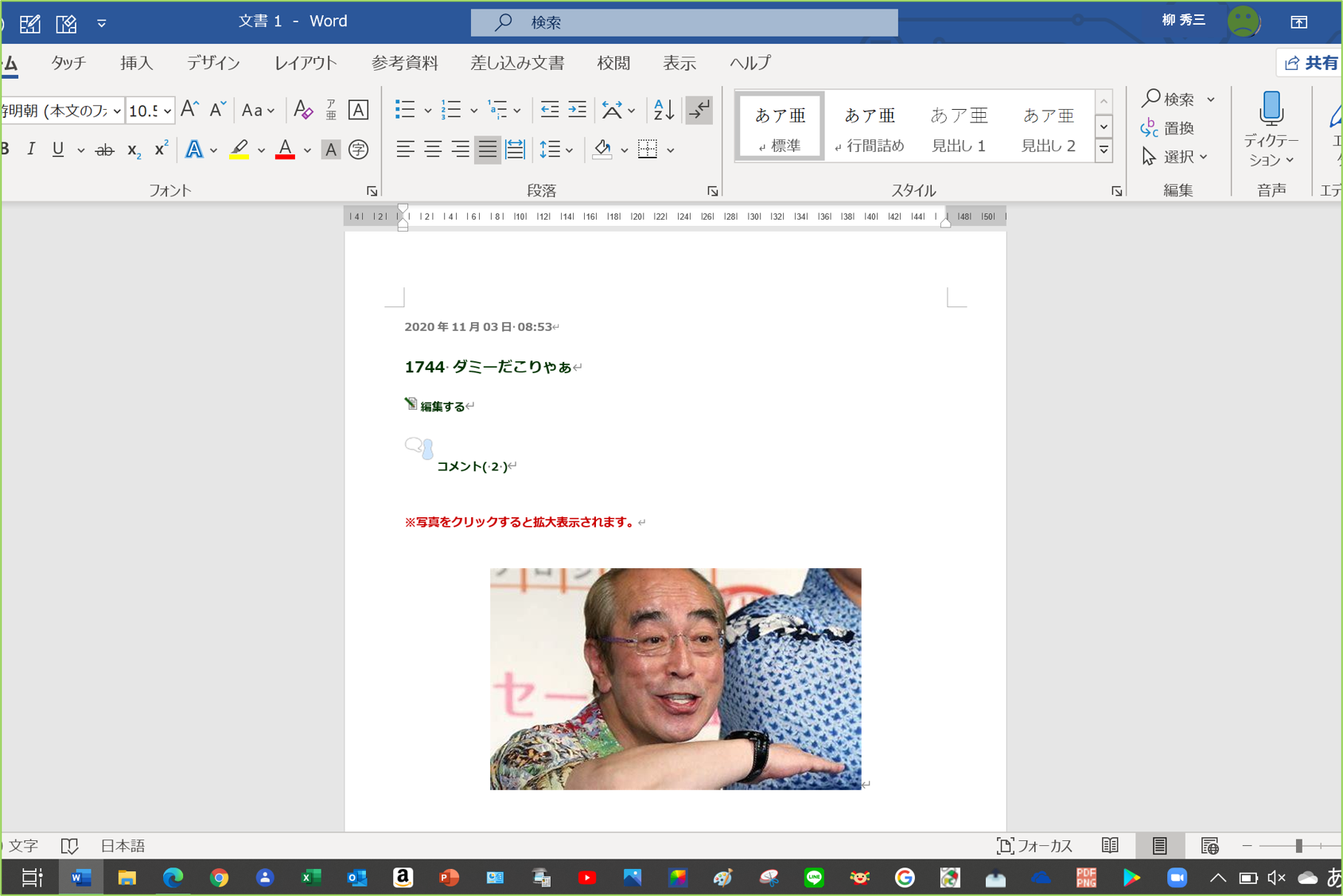
Task: Apply enclosed character border icon
Action: 359,109
